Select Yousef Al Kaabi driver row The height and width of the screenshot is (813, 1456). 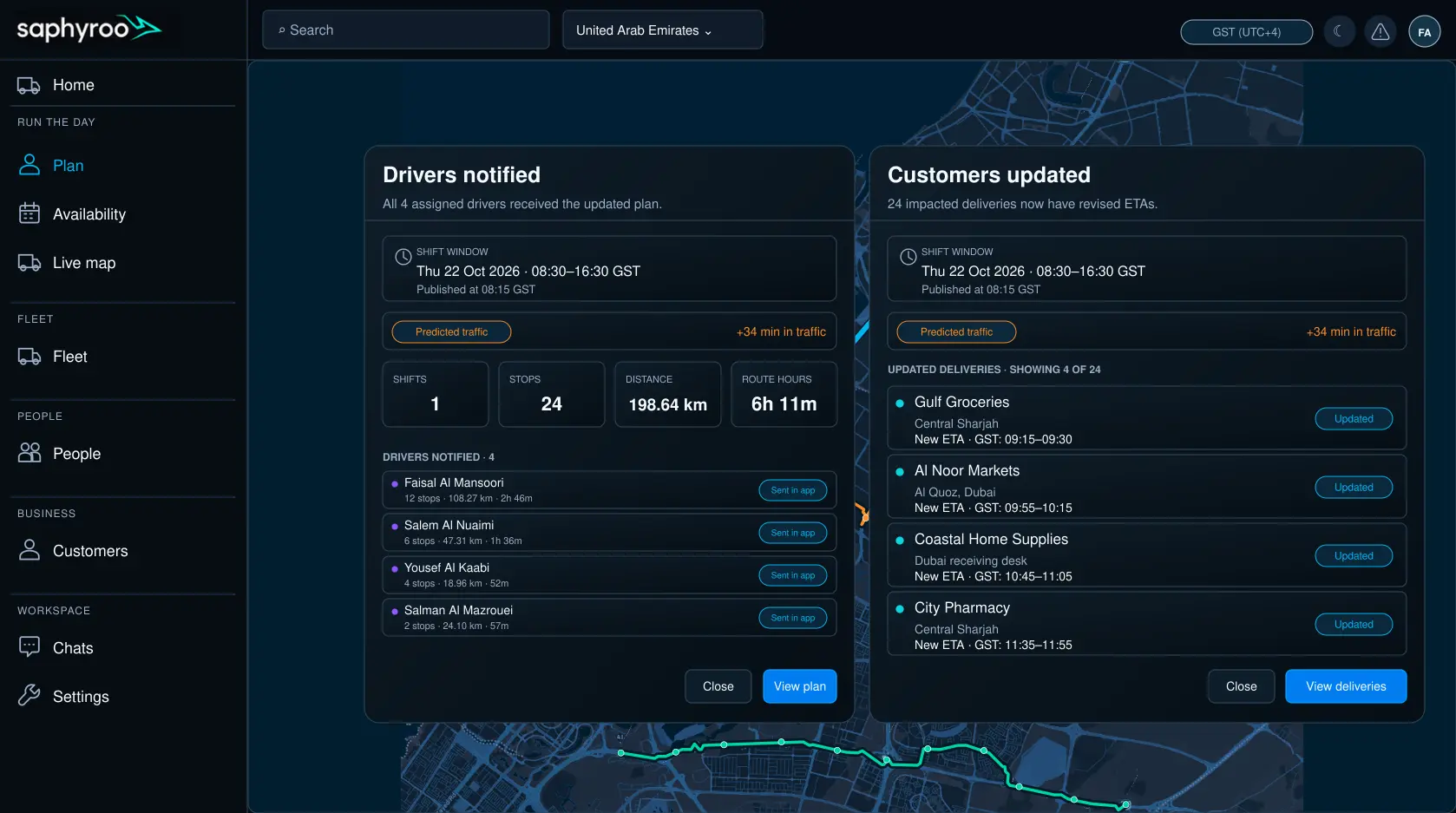tap(609, 575)
